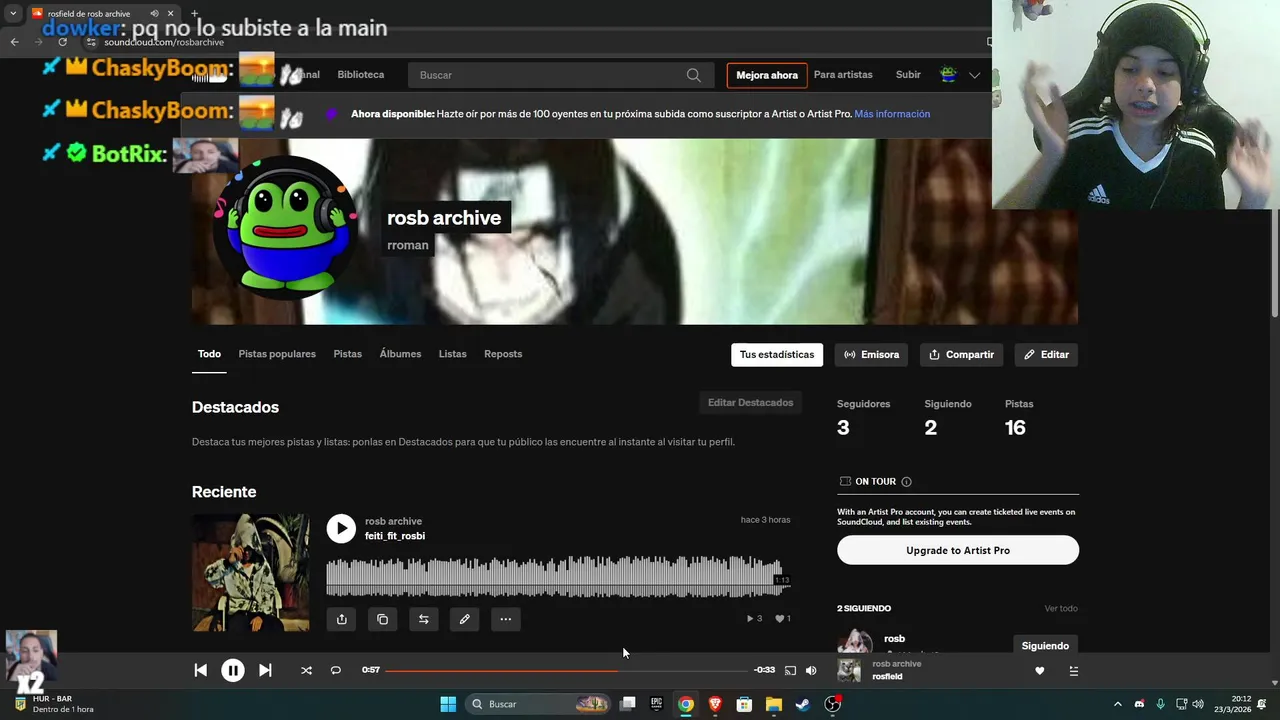Pause playback in the bottom player
This screenshot has height=720, width=1280.
click(x=232, y=671)
